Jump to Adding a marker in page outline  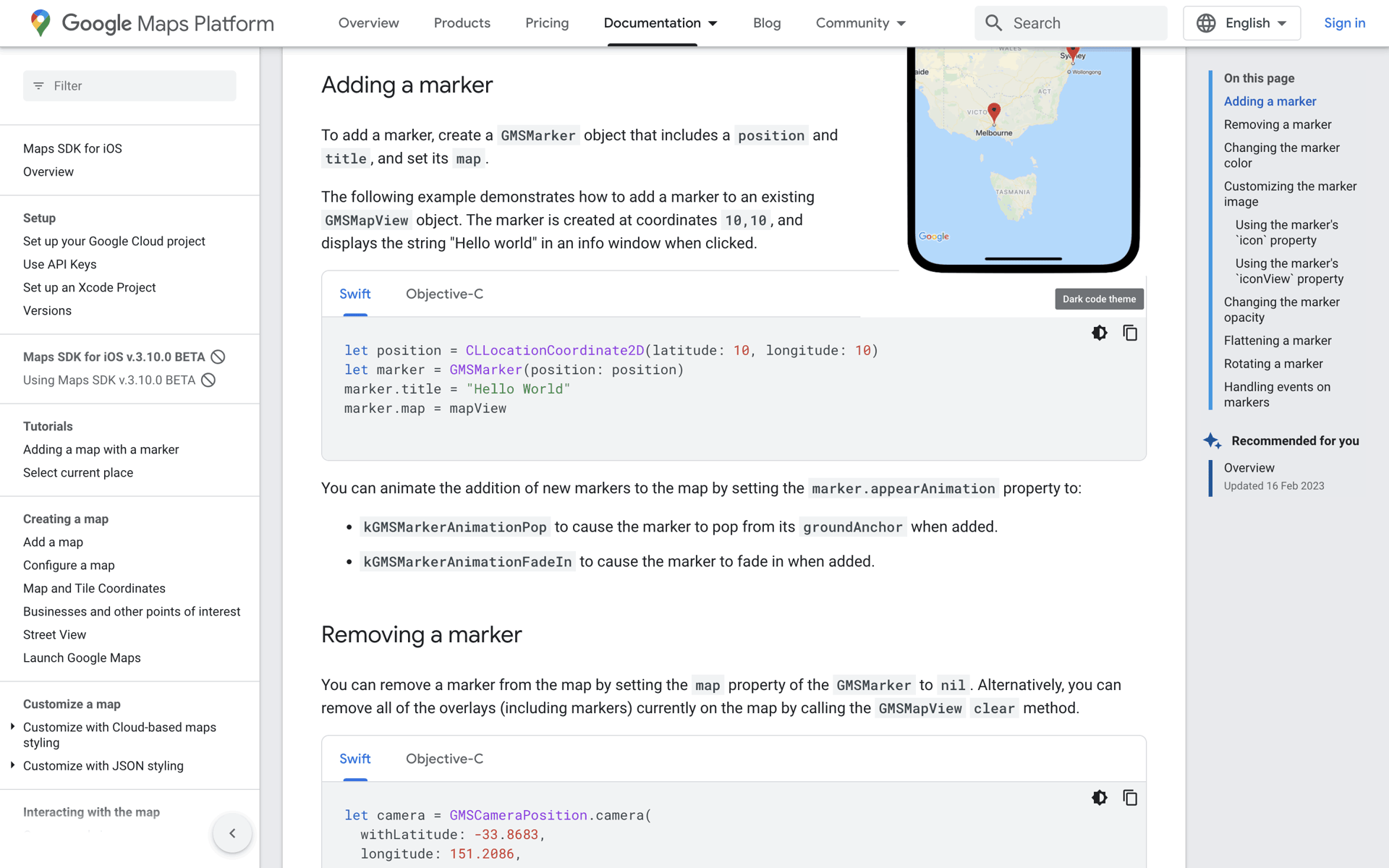click(x=1270, y=101)
